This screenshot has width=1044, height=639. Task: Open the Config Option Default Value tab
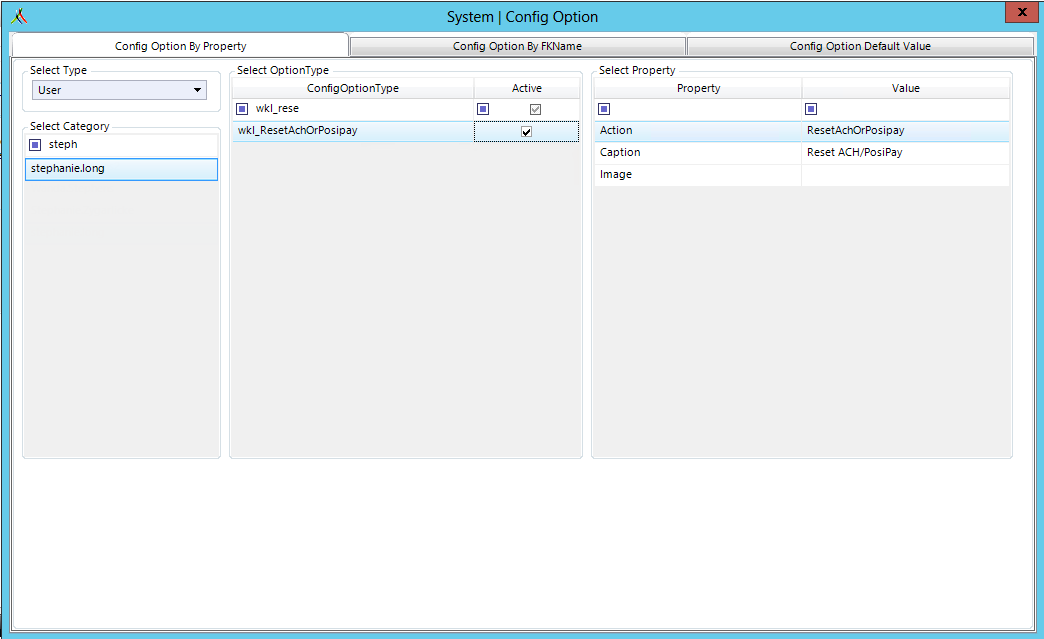[860, 46]
